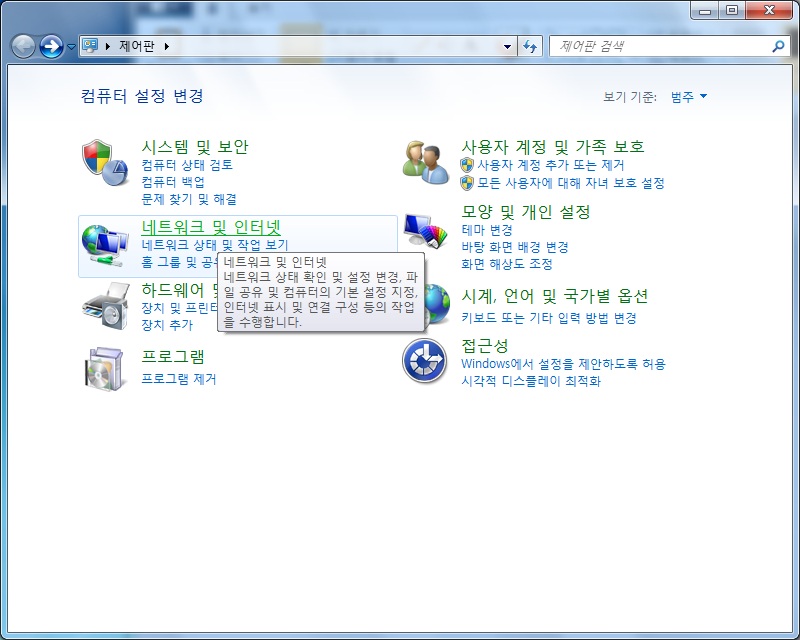Open the recent pages dropdown arrow
This screenshot has width=800, height=640.
point(71,47)
